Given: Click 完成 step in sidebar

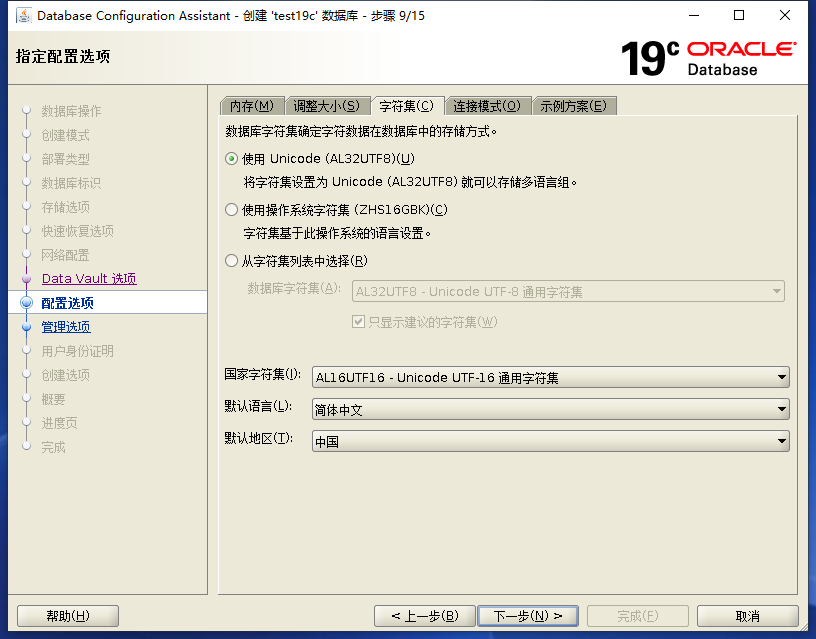Looking at the screenshot, I should tap(54, 447).
